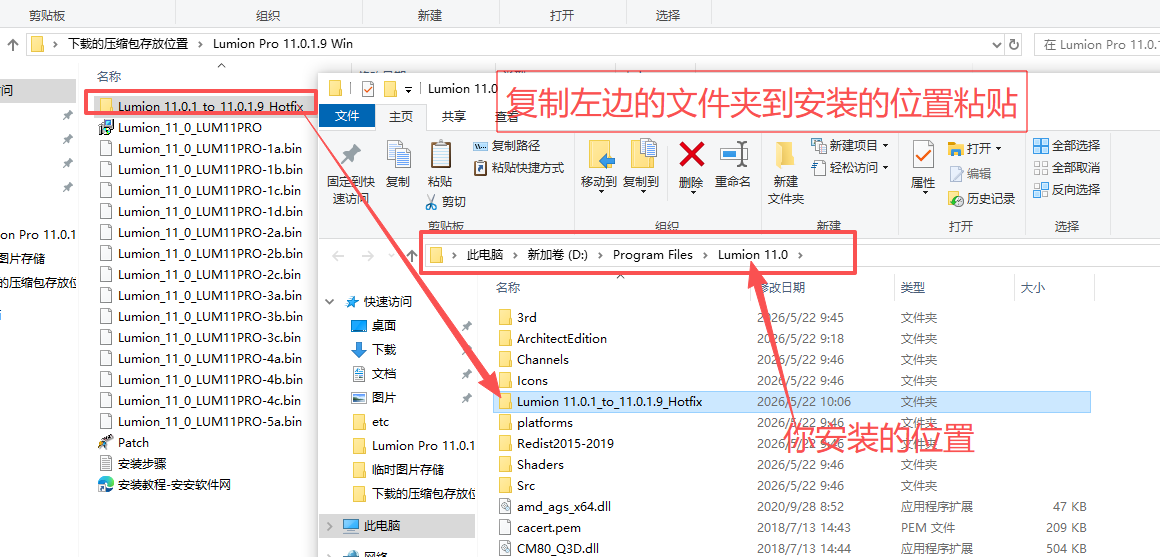Viewport: 1160px width, 557px height.
Task: Select the ArchitectEdition folder
Action: (562, 339)
